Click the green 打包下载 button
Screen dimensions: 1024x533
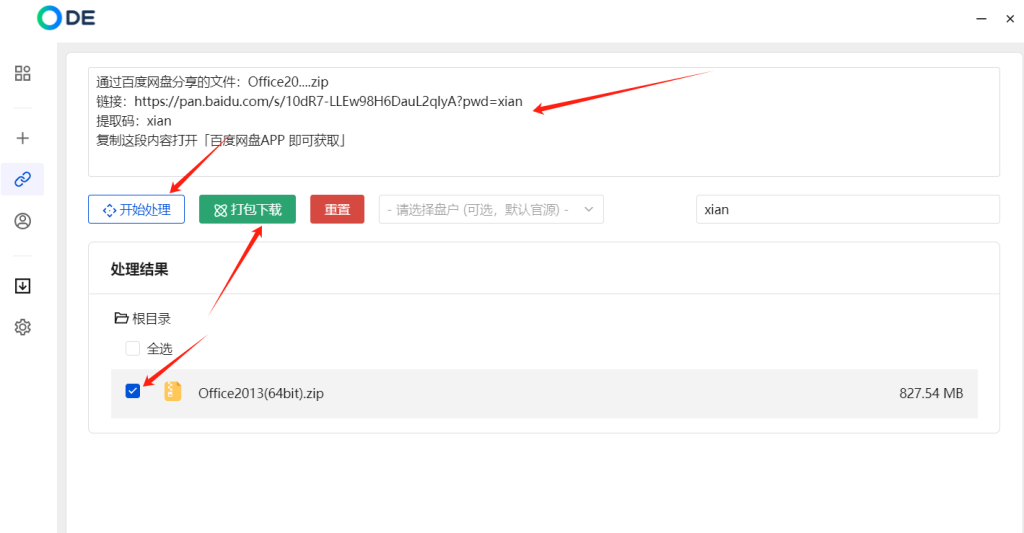248,209
